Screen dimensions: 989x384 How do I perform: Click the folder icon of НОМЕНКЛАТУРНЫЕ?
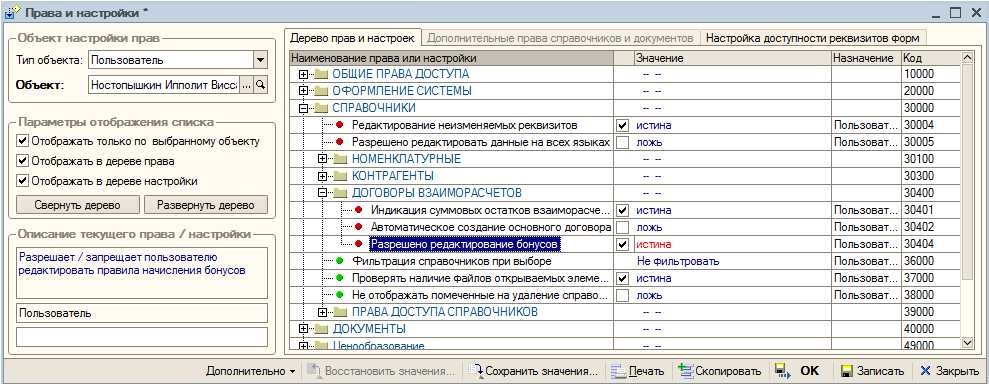[341, 160]
